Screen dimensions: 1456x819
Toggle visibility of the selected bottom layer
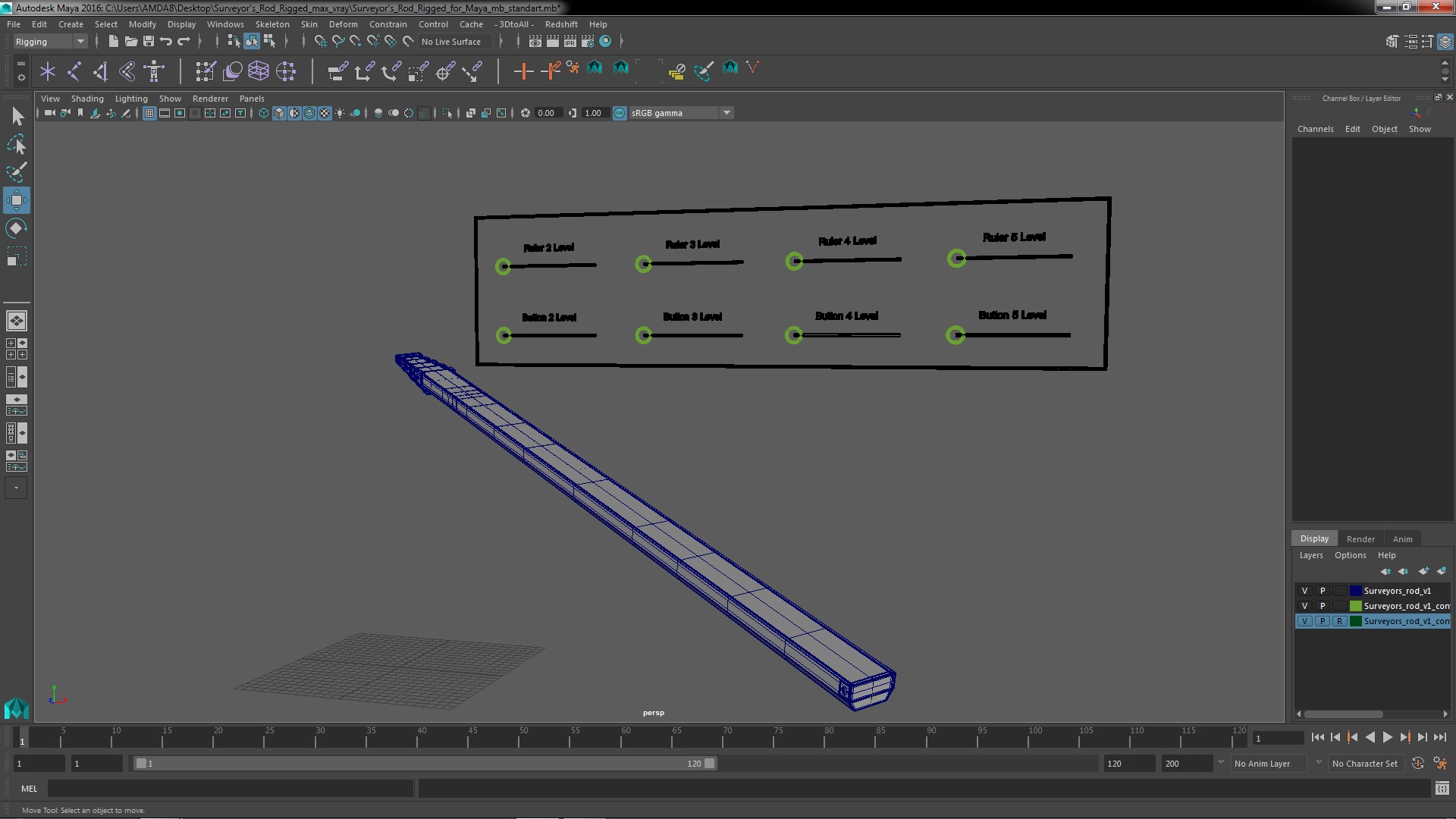pos(1304,621)
